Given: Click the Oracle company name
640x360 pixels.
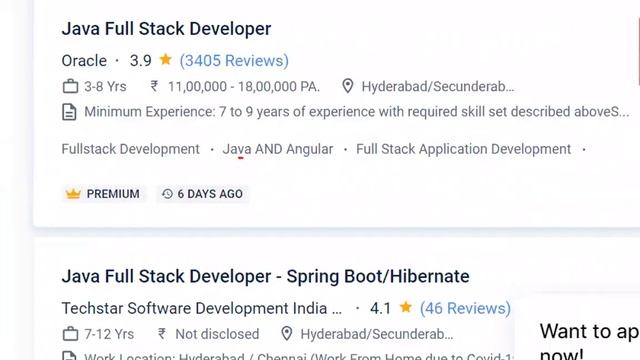Looking at the screenshot, I should coord(84,61).
